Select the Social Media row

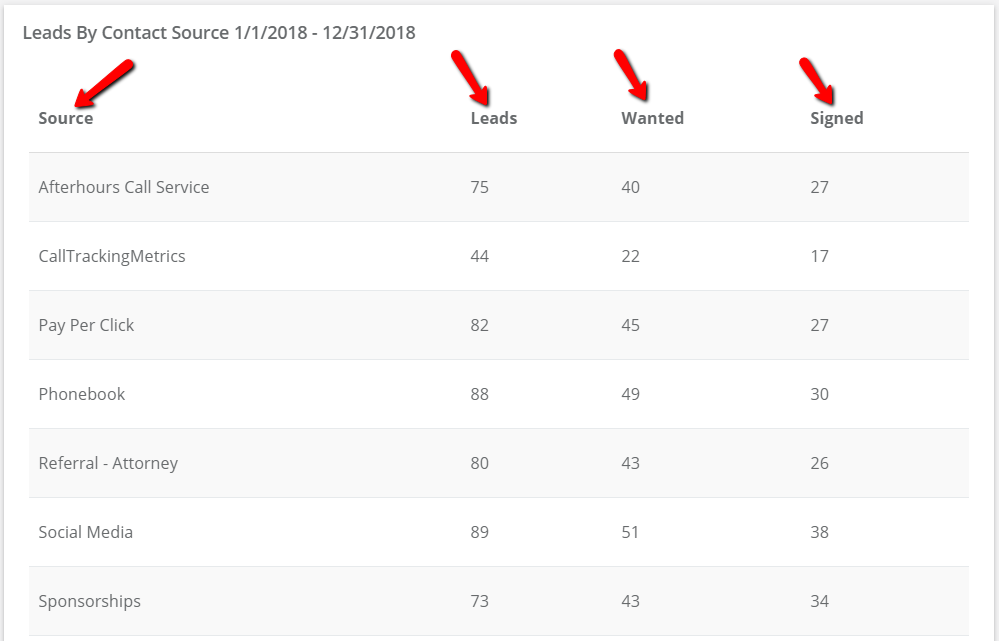click(499, 532)
